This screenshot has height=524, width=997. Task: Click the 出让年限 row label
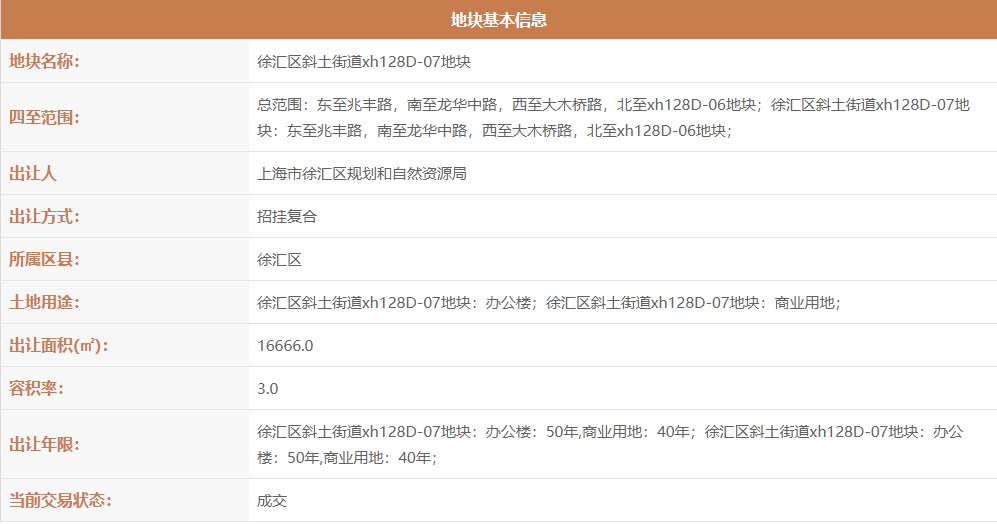tap(44, 444)
